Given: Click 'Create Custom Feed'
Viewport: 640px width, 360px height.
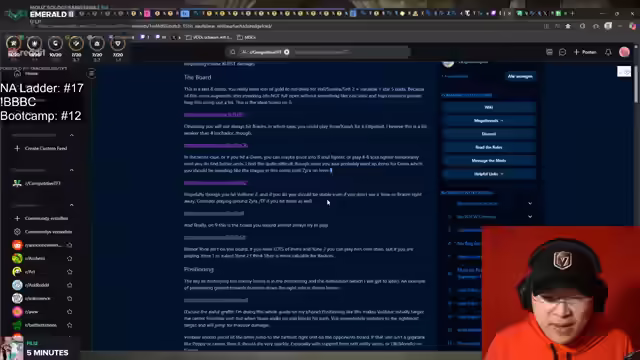Looking at the screenshot, I should pos(41,149).
